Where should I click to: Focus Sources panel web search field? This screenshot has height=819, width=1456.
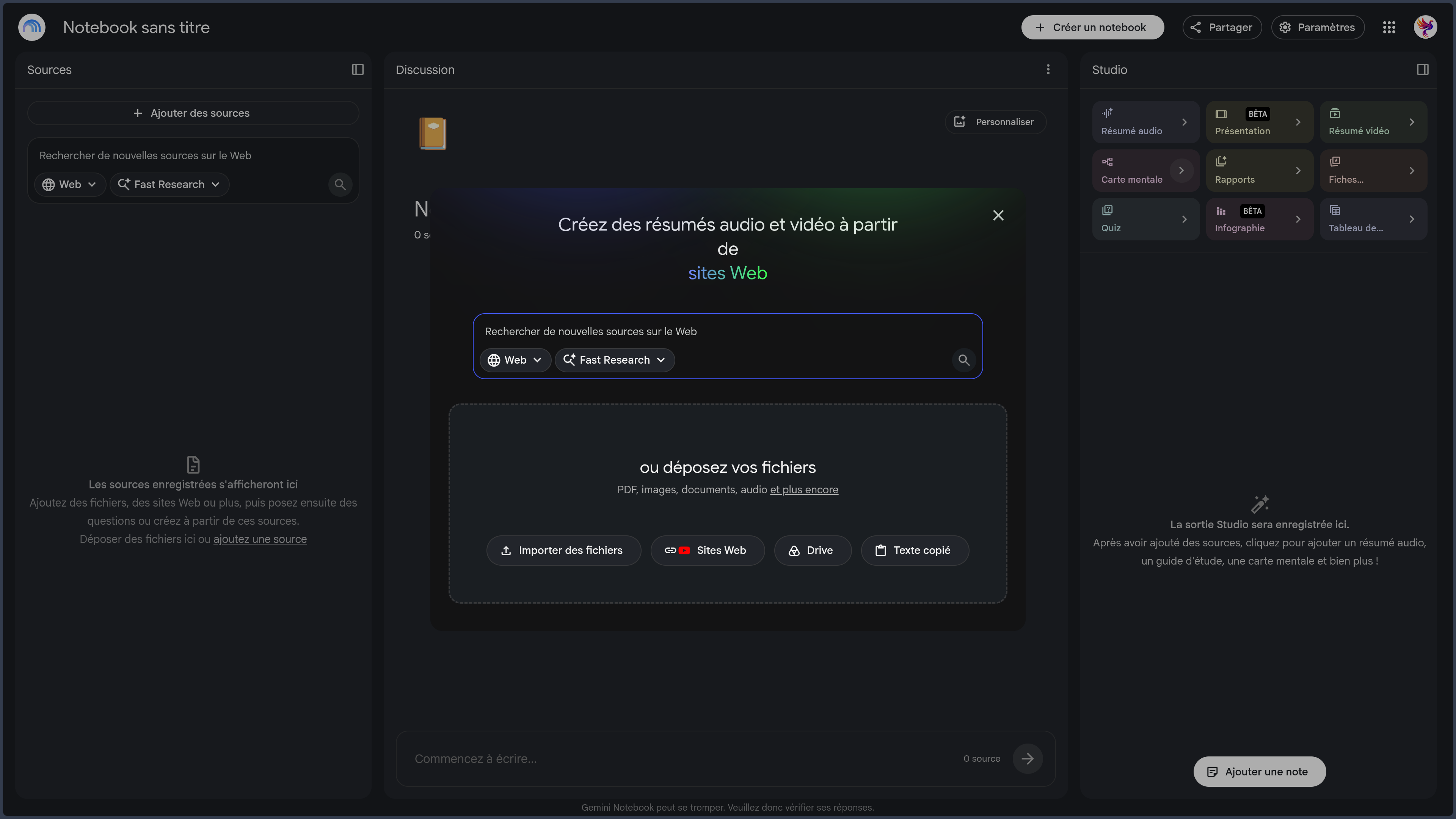pos(193,155)
